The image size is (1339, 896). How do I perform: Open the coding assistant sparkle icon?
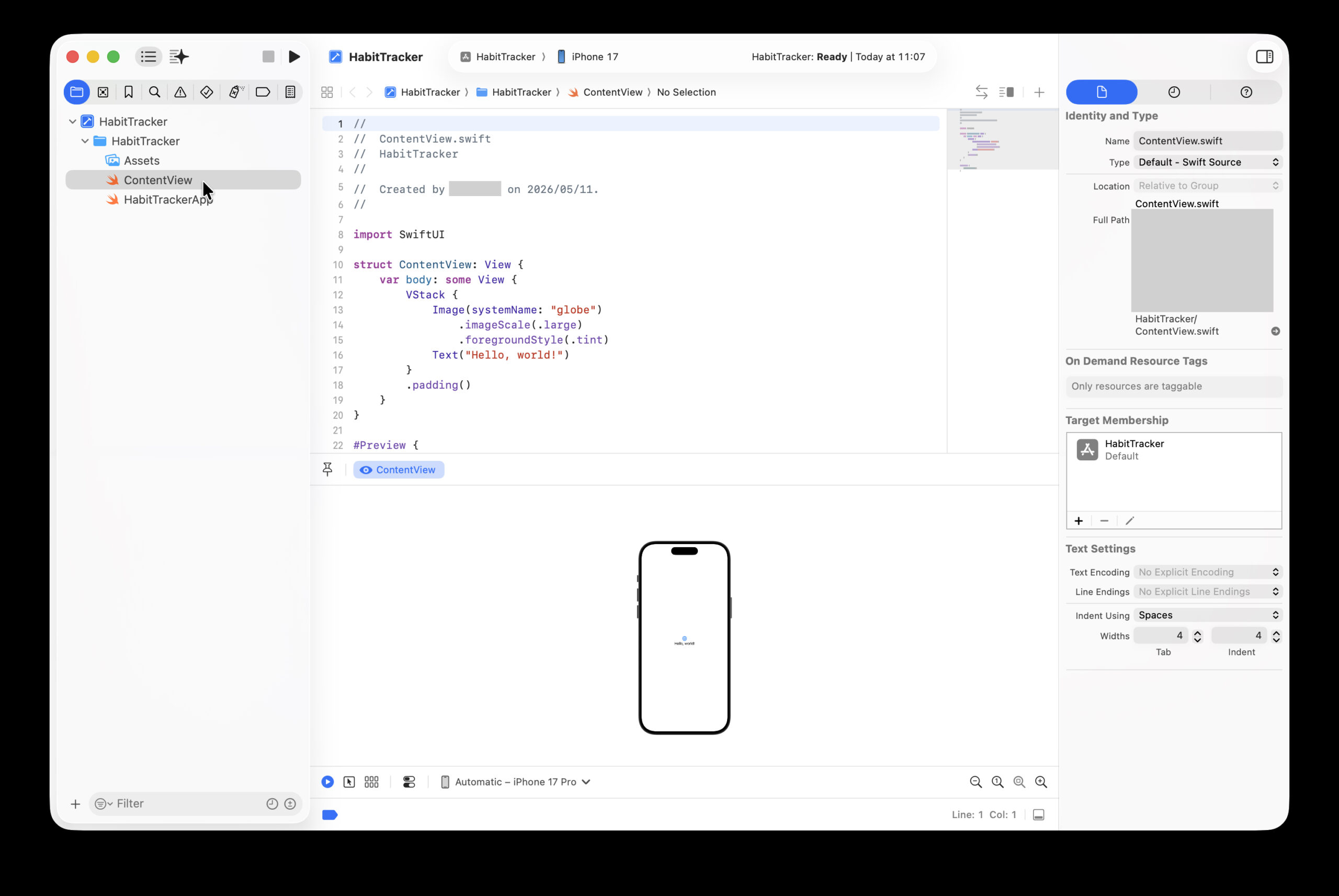(179, 56)
